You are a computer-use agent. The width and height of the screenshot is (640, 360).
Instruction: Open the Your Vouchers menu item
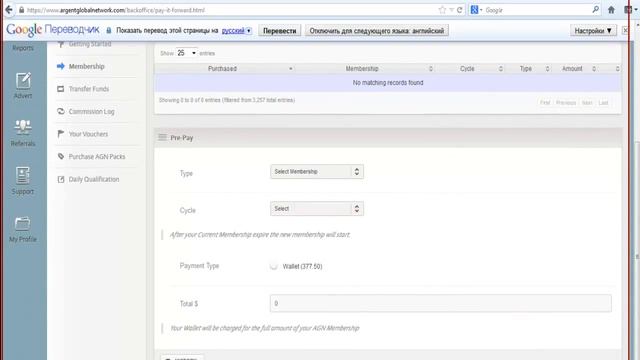point(88,134)
